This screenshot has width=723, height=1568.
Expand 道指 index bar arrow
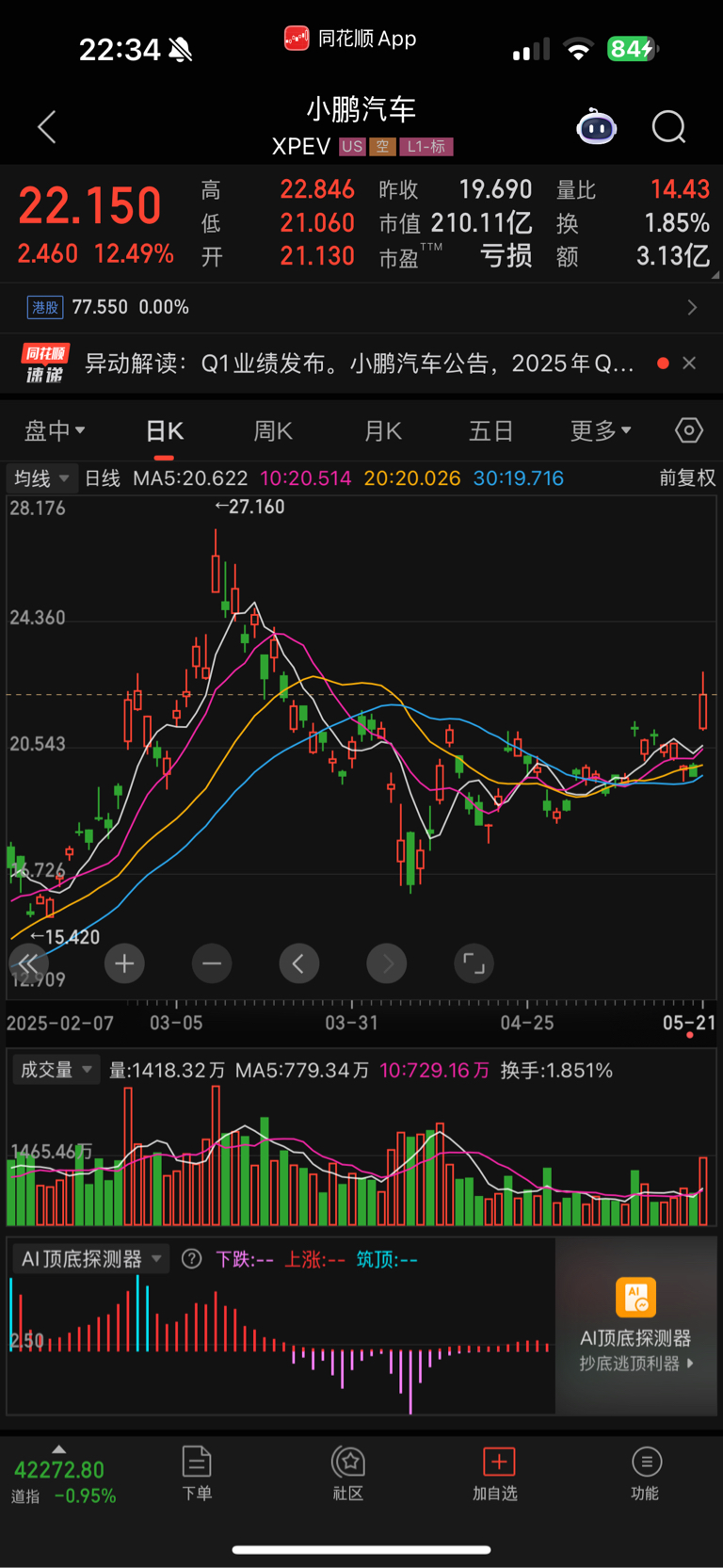[x=59, y=1449]
